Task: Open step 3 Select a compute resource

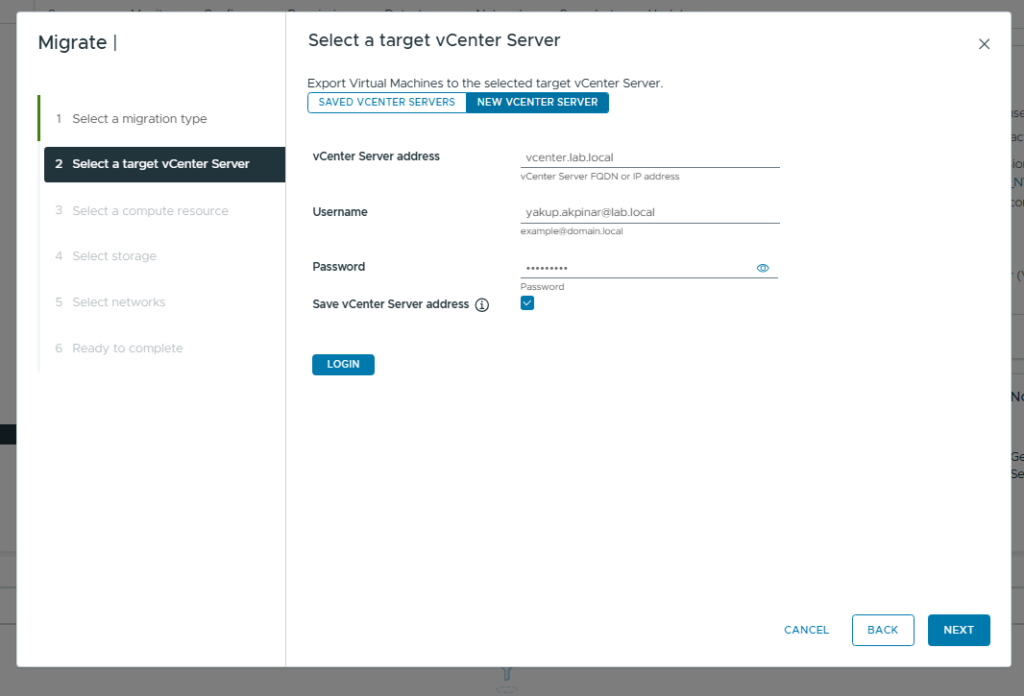Action: click(150, 211)
